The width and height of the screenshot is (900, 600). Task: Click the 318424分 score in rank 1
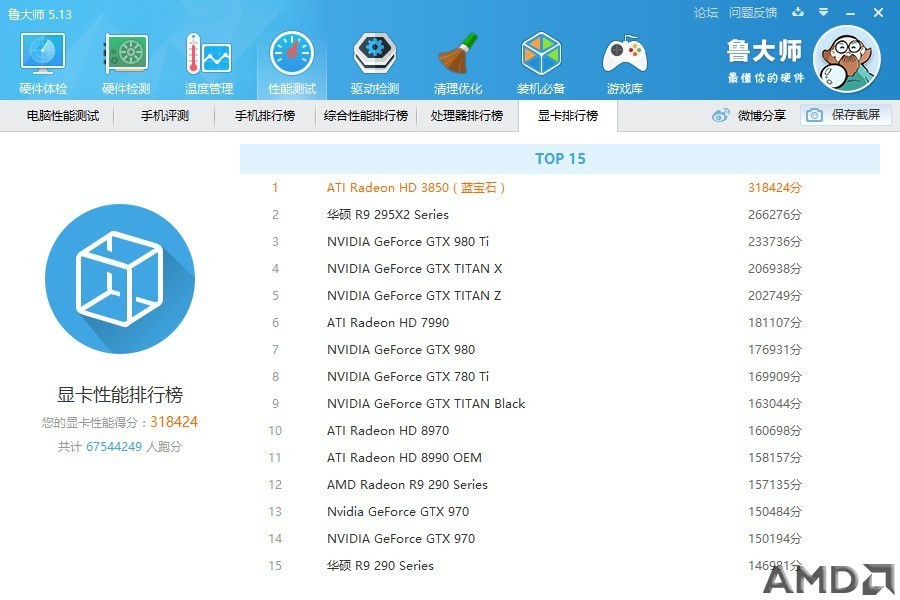[x=775, y=188]
